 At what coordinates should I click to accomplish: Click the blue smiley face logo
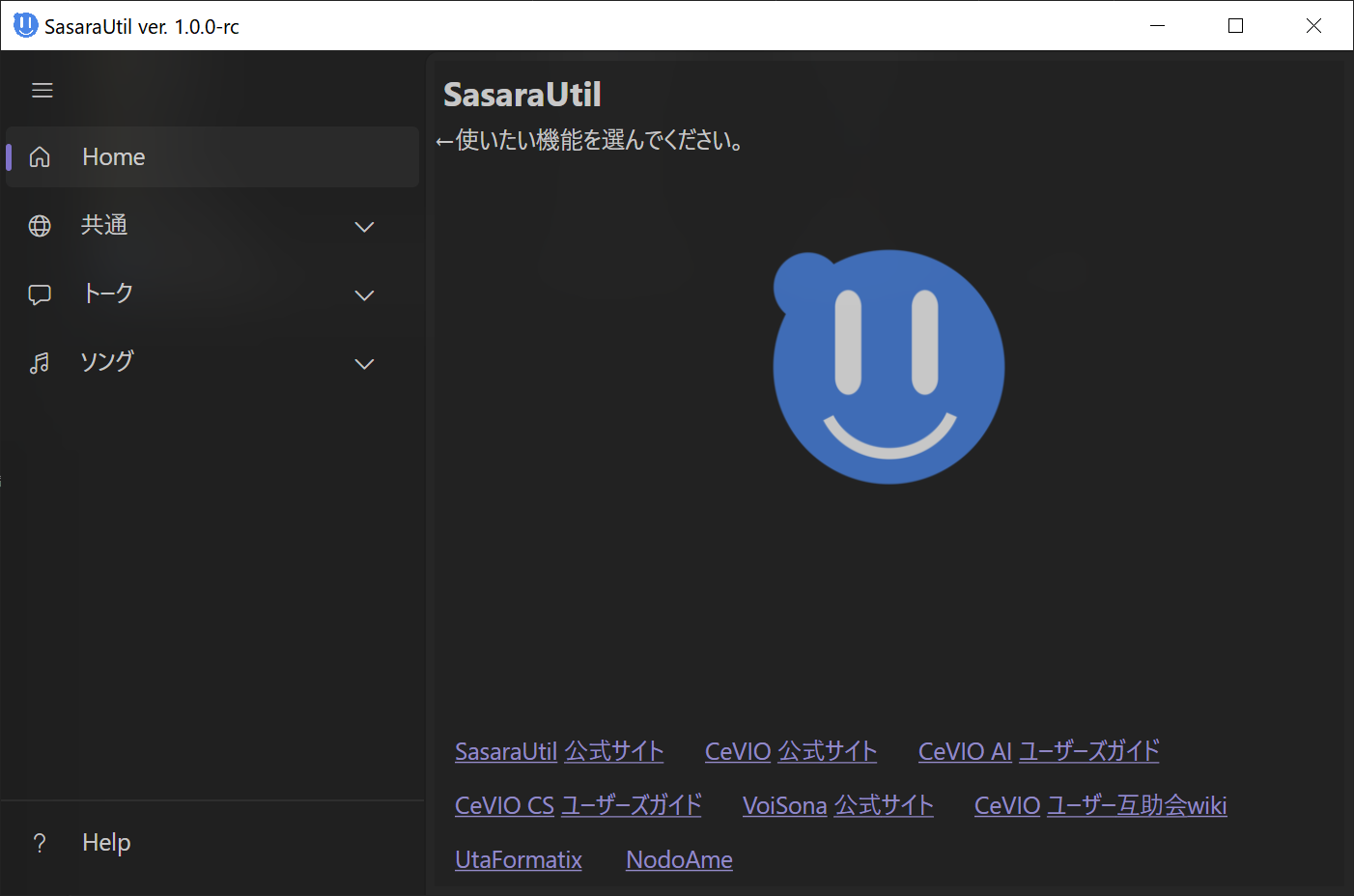pyautogui.click(x=889, y=367)
